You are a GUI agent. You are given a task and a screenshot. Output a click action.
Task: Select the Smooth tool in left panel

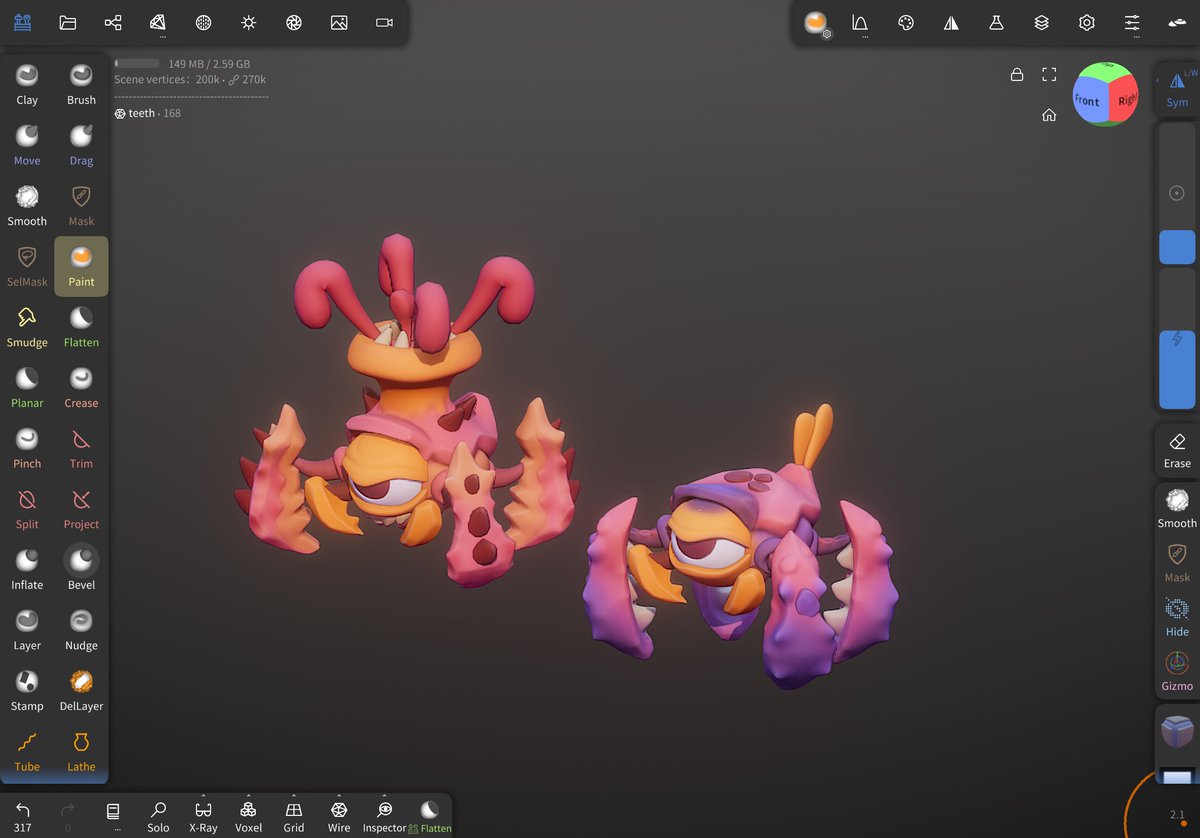coord(27,205)
